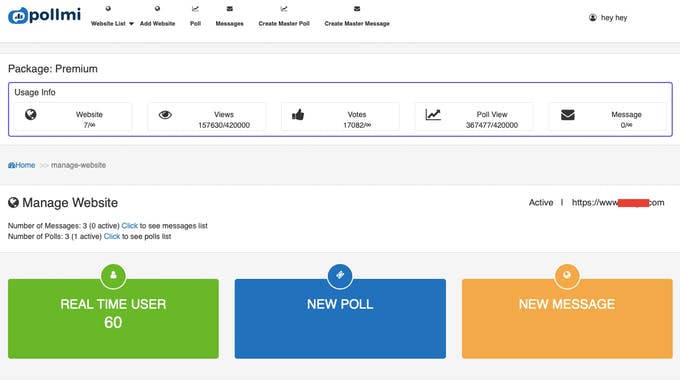The image size is (680, 380).
Task: Click the envelope icon above Messages
Action: 229,8
